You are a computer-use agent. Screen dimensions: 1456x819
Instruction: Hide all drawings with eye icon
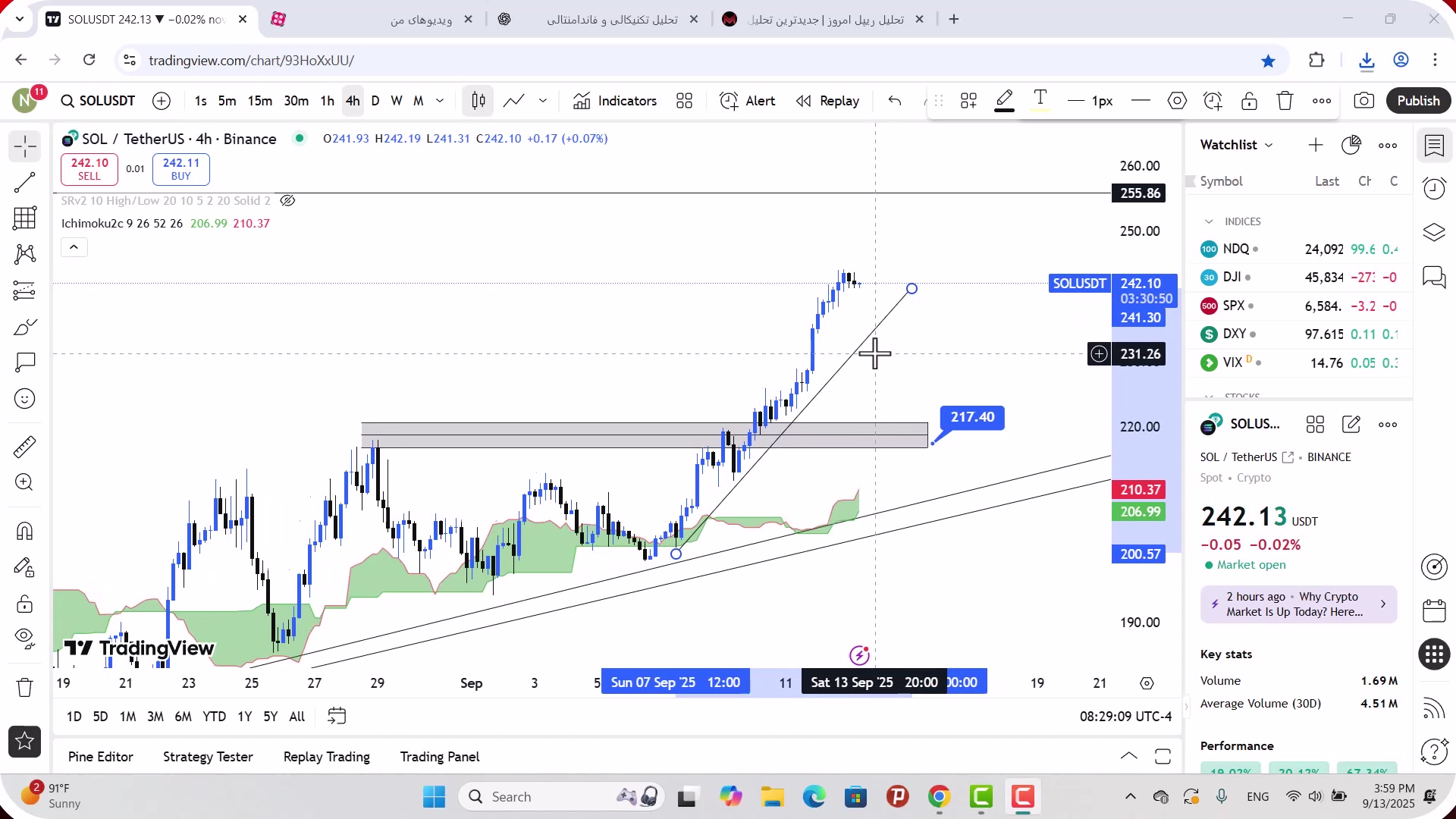pos(24,639)
